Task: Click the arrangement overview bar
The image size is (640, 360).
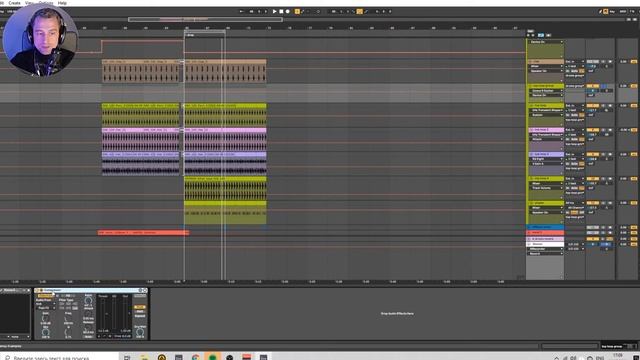Action: 205,19
